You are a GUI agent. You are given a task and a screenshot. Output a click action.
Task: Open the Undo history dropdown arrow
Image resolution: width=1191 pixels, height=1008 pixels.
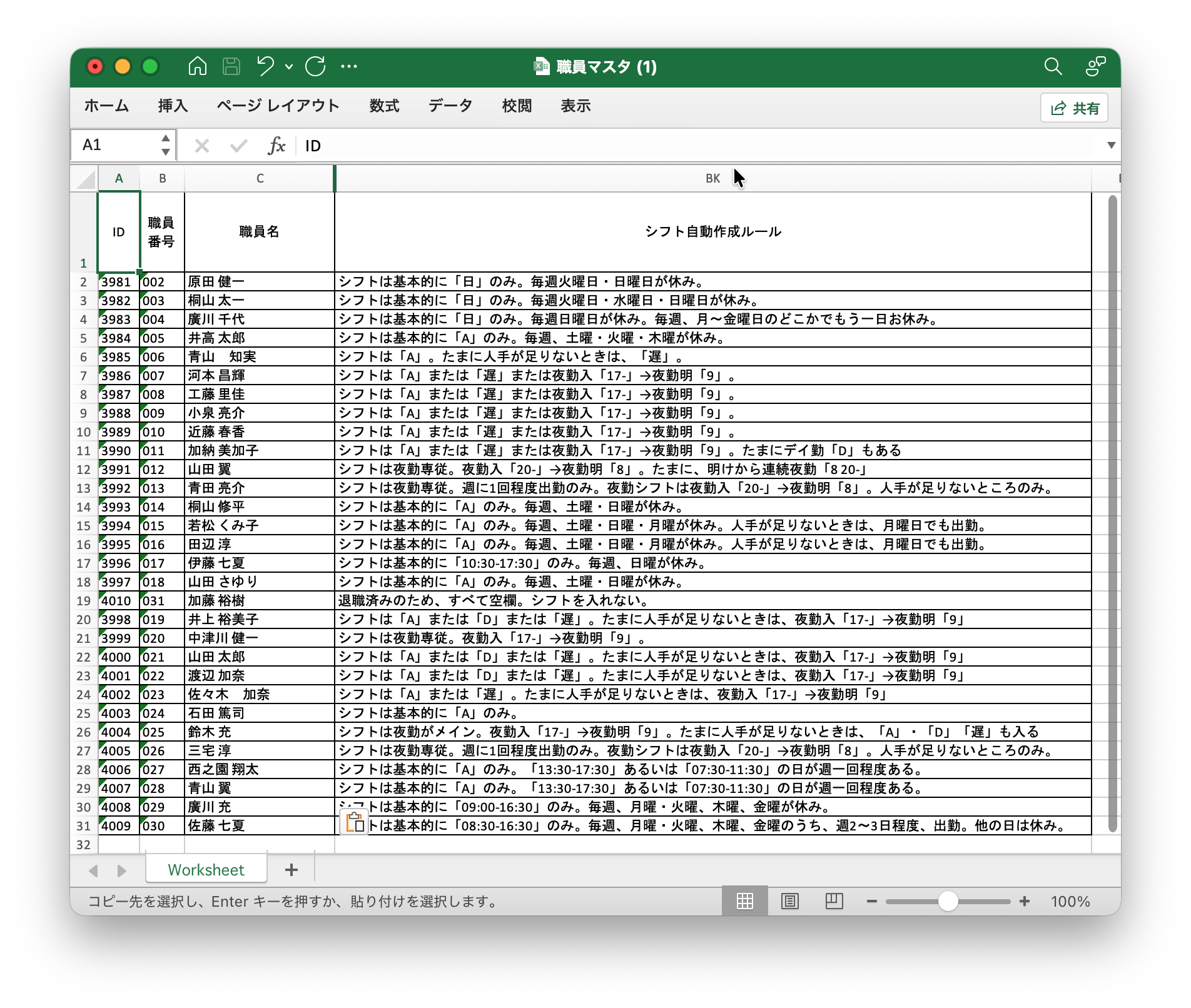coord(288,66)
